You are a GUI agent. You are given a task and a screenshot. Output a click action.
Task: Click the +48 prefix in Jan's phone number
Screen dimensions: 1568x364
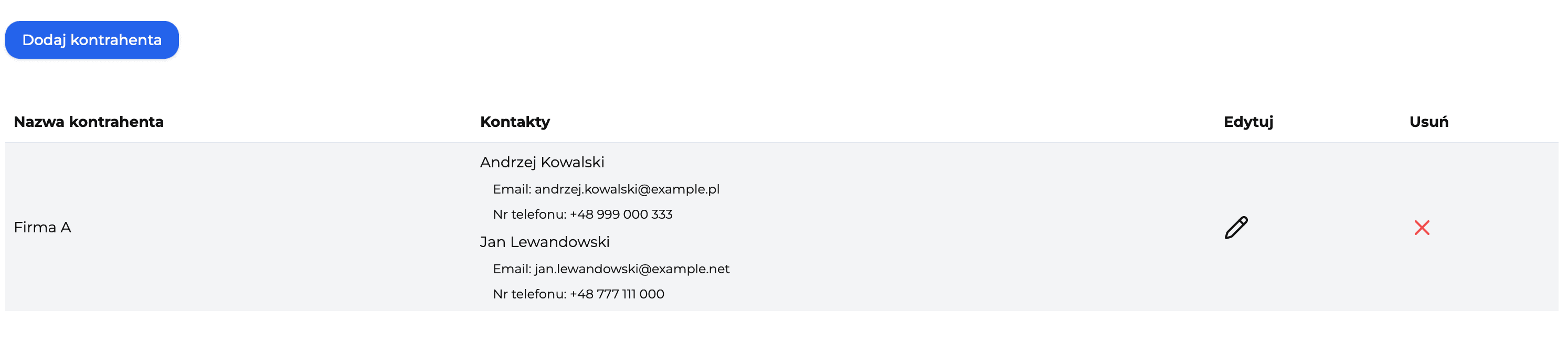(x=581, y=294)
